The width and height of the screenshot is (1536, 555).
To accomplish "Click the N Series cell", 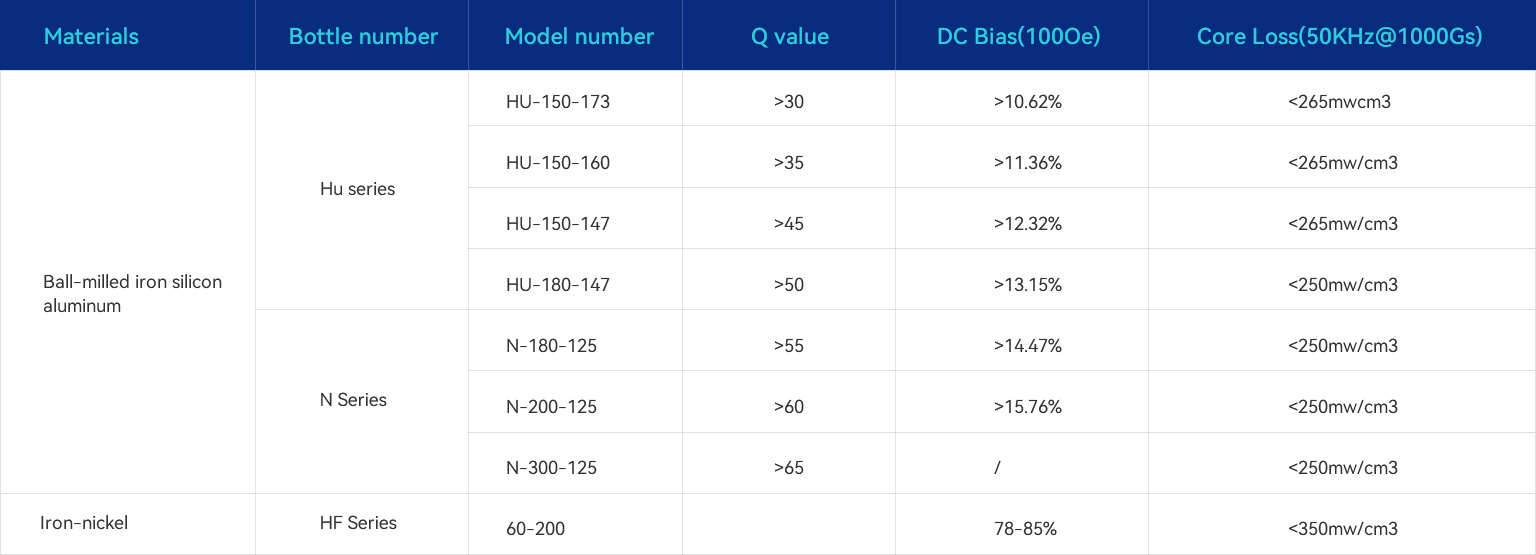I will point(353,400).
